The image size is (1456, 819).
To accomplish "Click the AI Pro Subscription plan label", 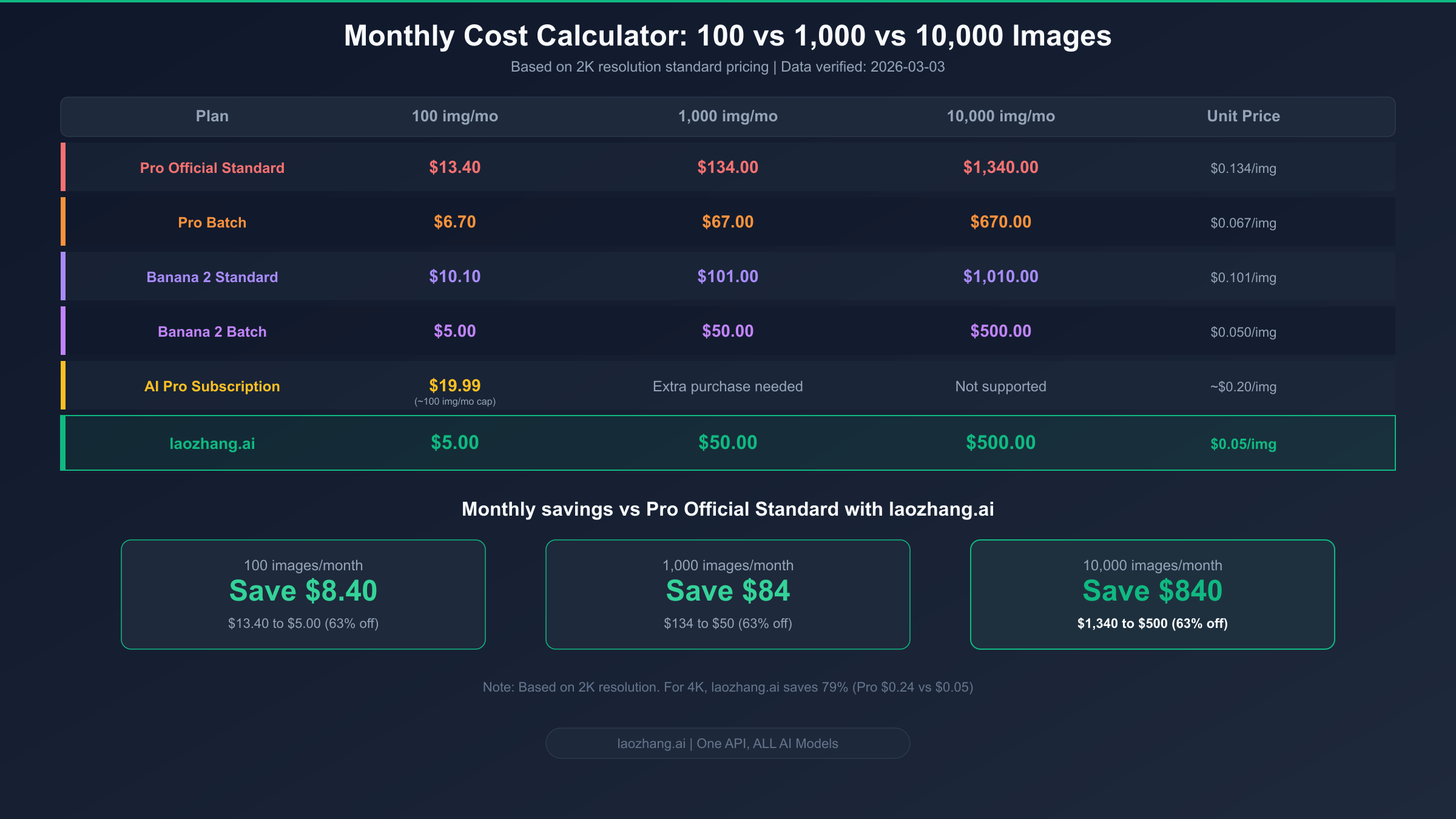I will coord(211,386).
